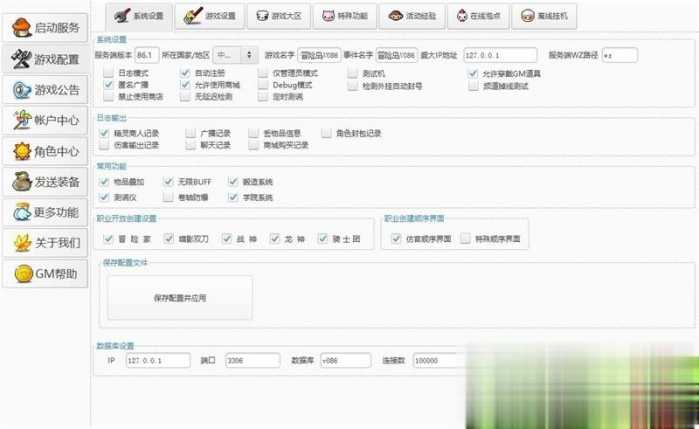Click the 游戏公告 sidebar icon
This screenshot has height=429, width=699.
tap(21, 90)
